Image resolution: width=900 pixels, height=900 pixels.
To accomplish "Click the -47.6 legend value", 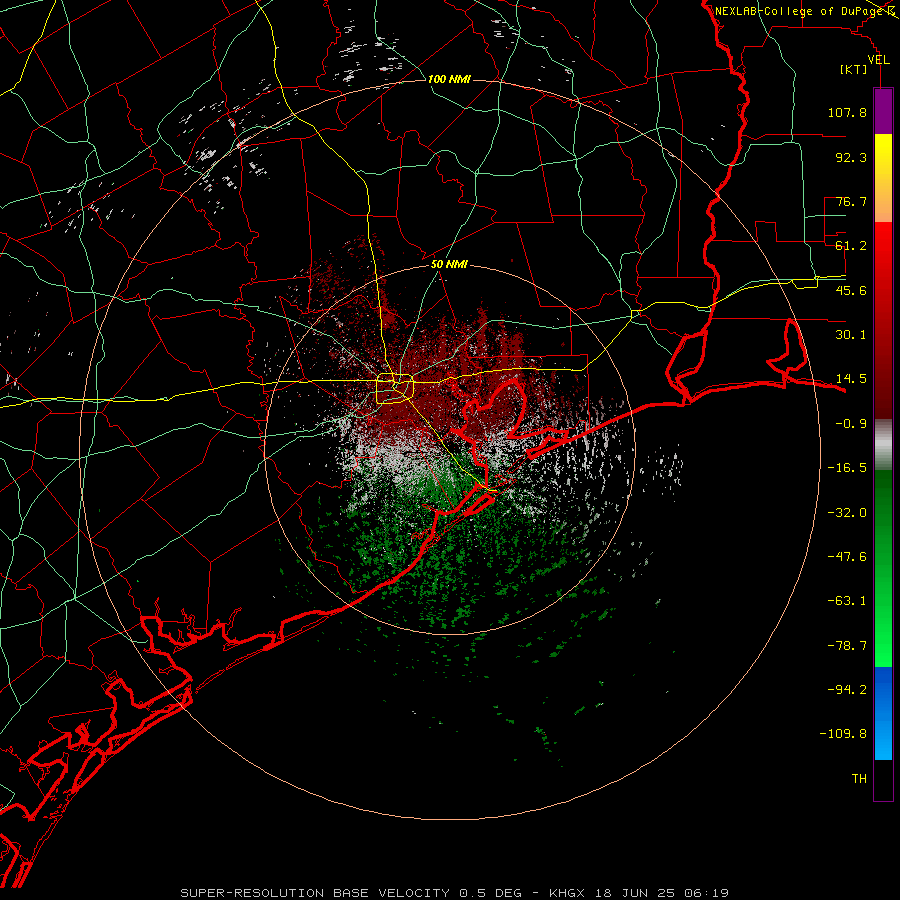I will pyautogui.click(x=847, y=557).
